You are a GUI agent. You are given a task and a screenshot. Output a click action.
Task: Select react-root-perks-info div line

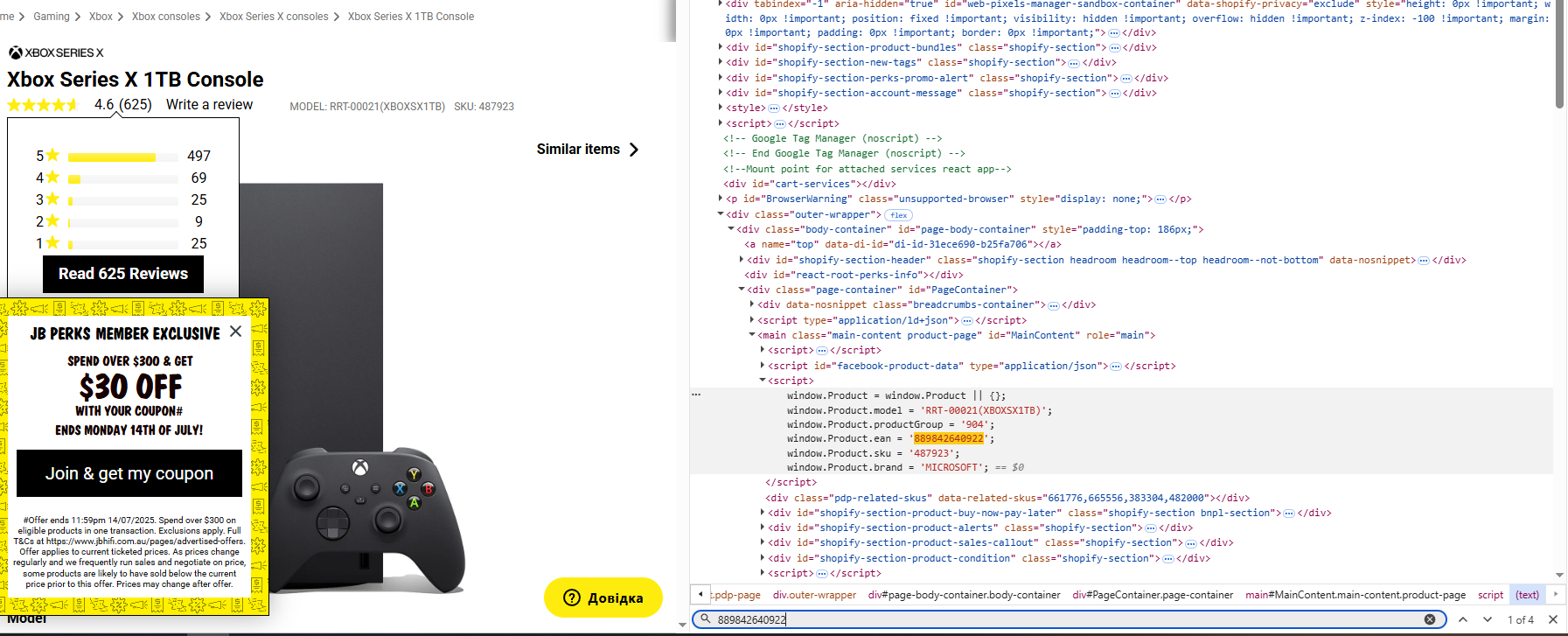pyautogui.click(x=854, y=275)
